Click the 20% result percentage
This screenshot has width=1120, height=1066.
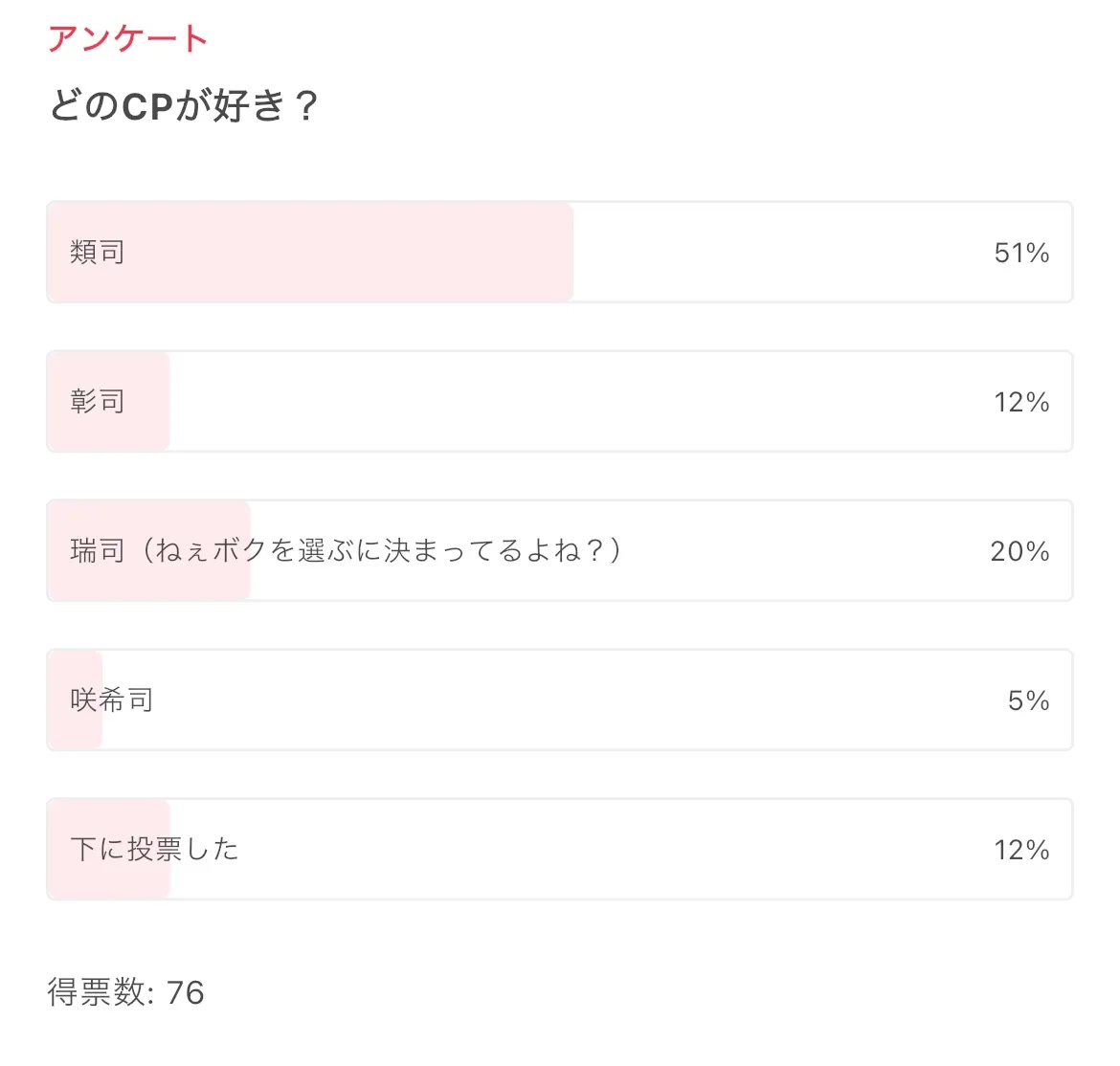point(1019,551)
